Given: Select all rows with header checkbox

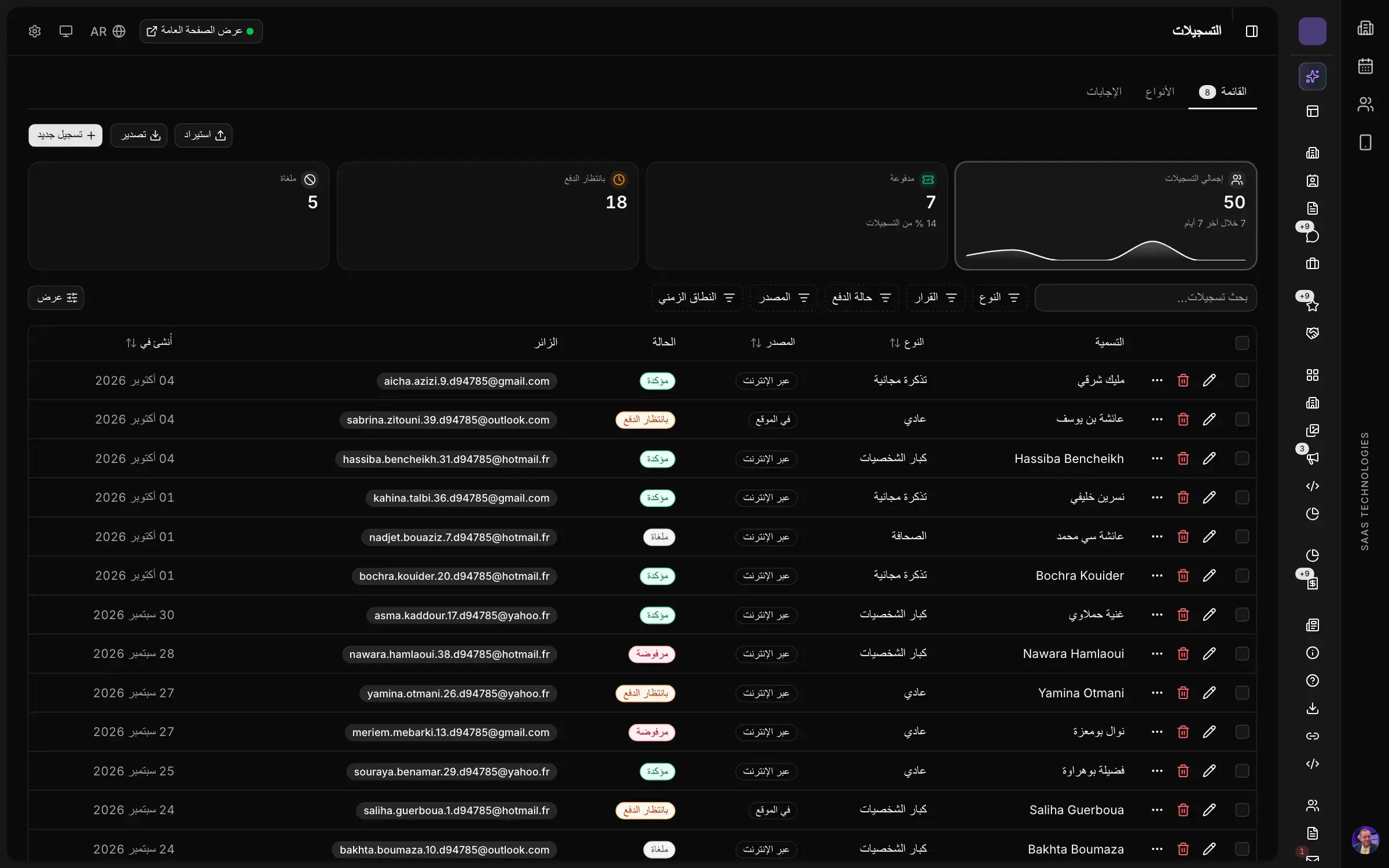Looking at the screenshot, I should tap(1241, 343).
